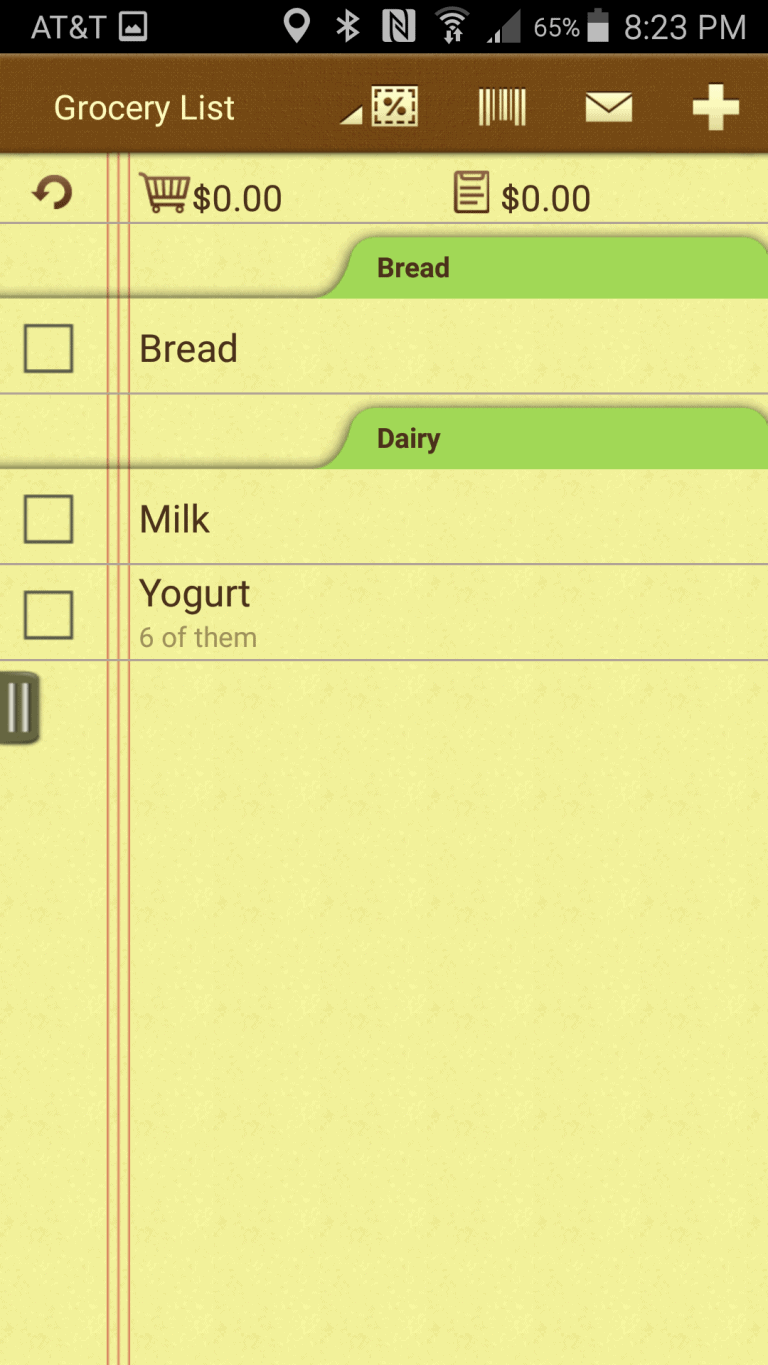This screenshot has height=1365, width=768.
Task: Email the list via envelope icon
Action: pos(609,107)
